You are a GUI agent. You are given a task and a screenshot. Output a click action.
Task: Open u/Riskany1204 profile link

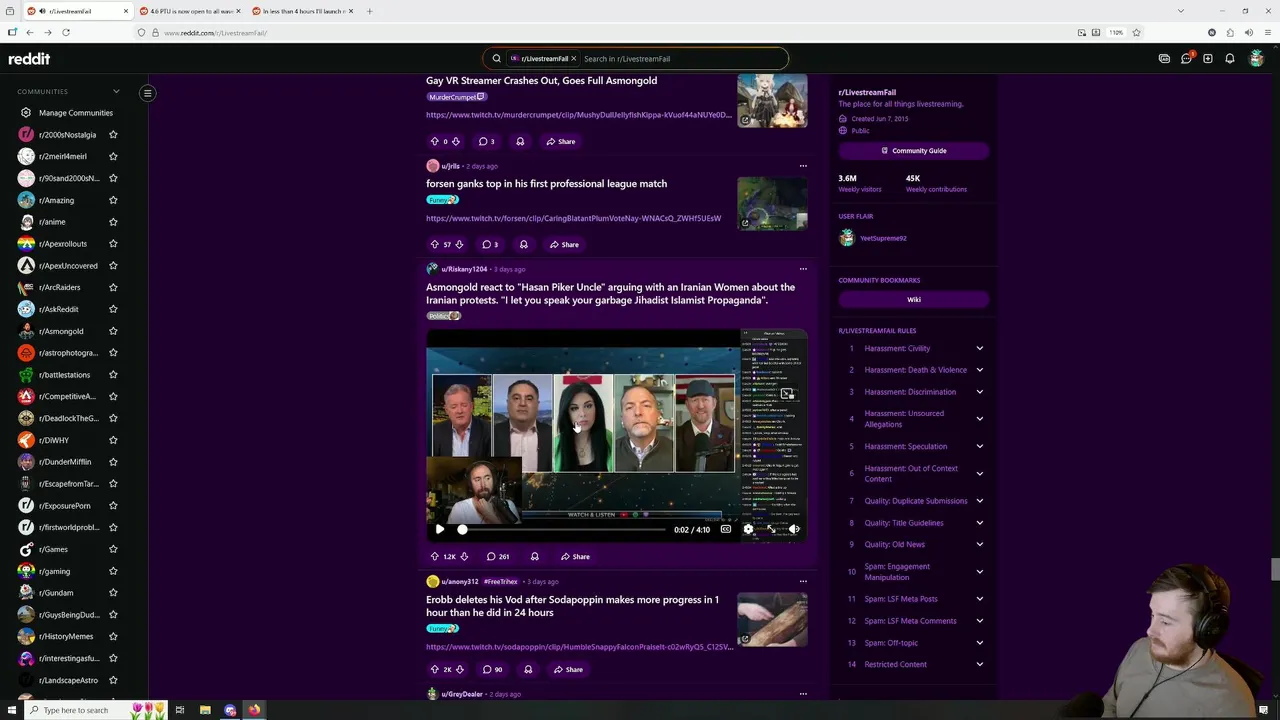pyautogui.click(x=464, y=269)
